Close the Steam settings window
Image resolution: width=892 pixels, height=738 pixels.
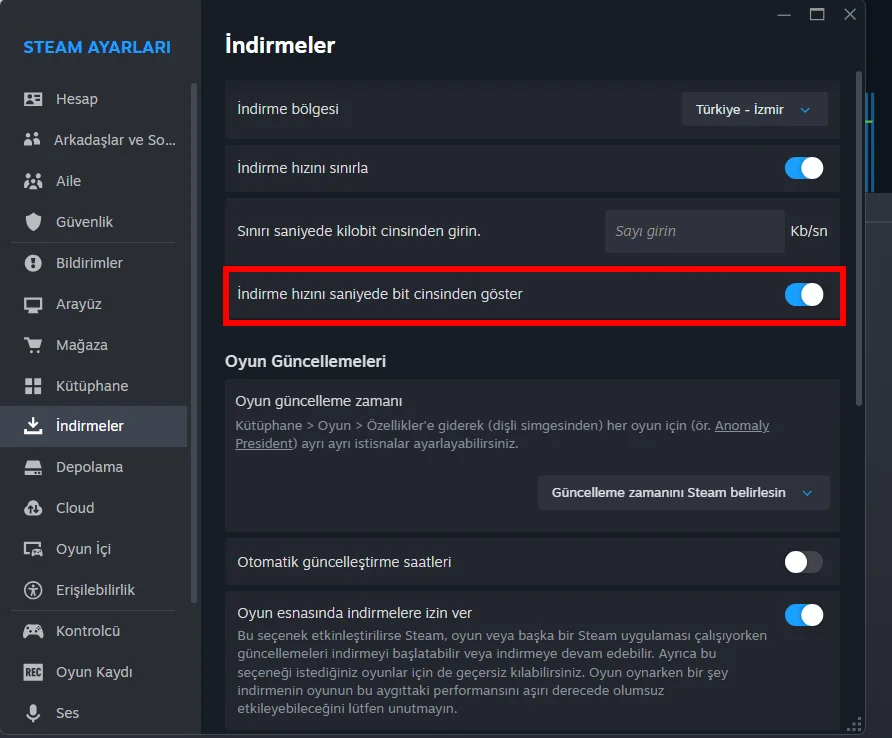pos(850,14)
